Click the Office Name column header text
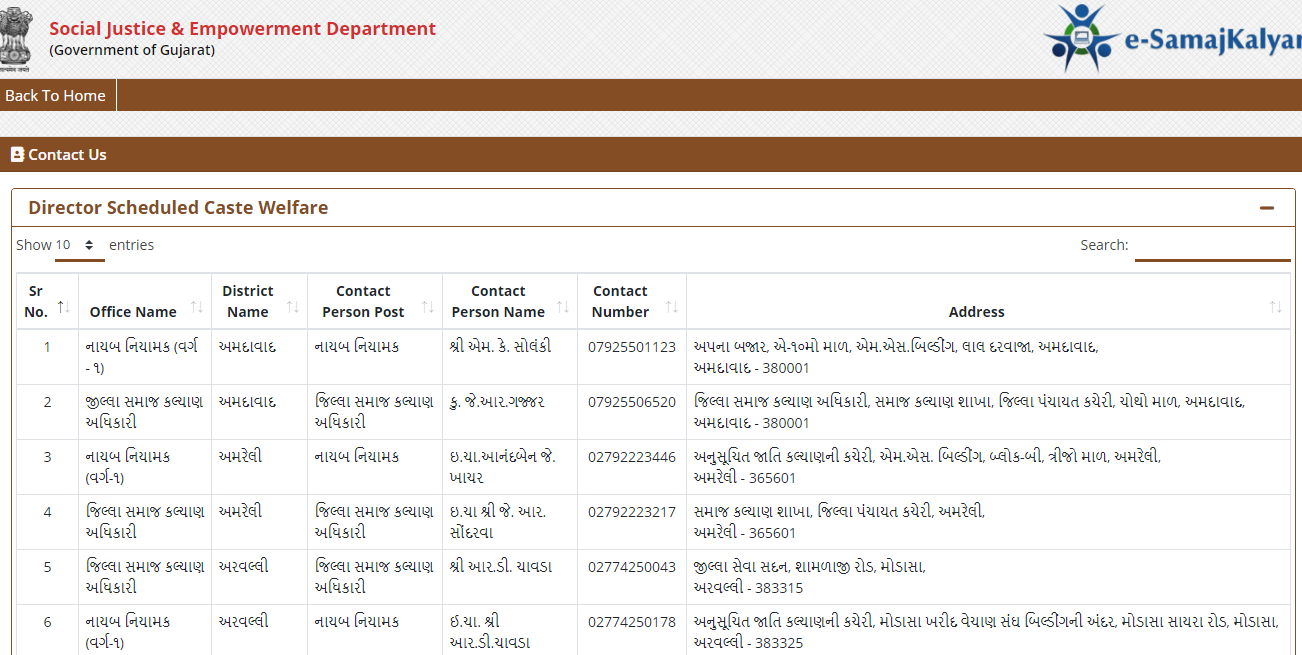The width and height of the screenshot is (1302, 655). pyautogui.click(x=133, y=312)
